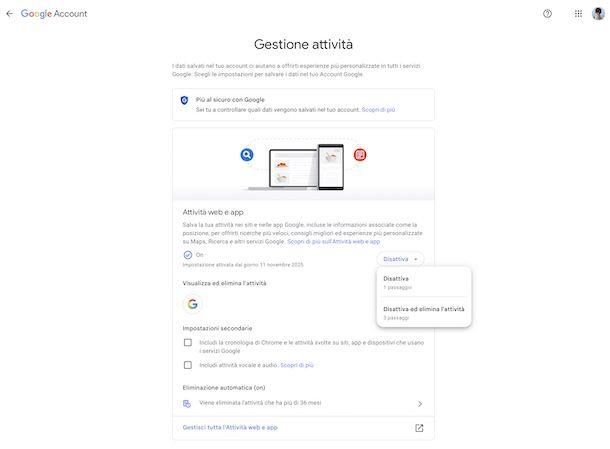Select 'Disattiva' 1 passaggio menu option
The width and height of the screenshot is (610, 449).
tap(424, 282)
